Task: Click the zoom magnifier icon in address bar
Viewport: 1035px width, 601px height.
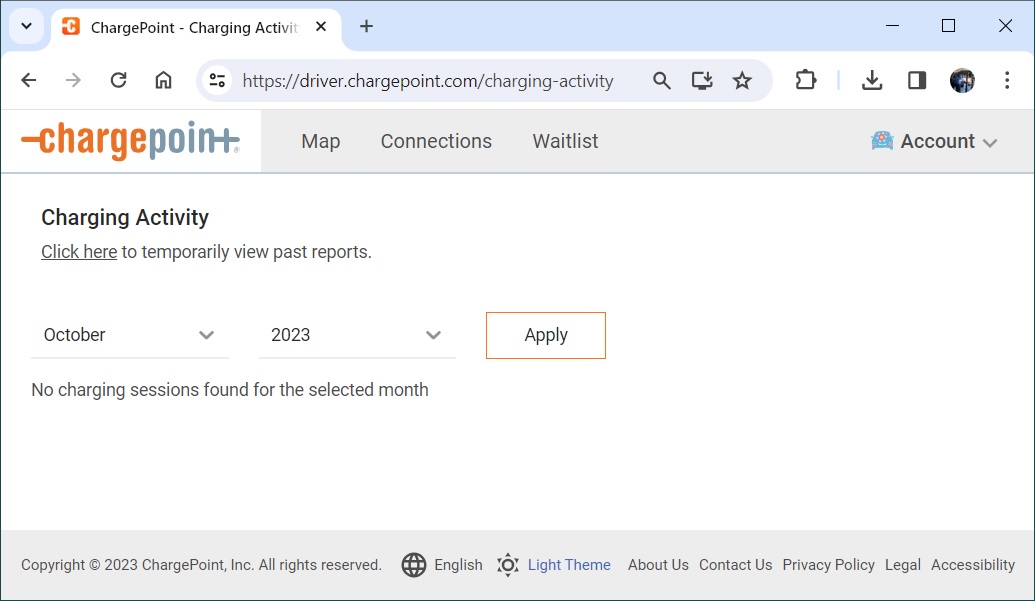Action: [661, 81]
